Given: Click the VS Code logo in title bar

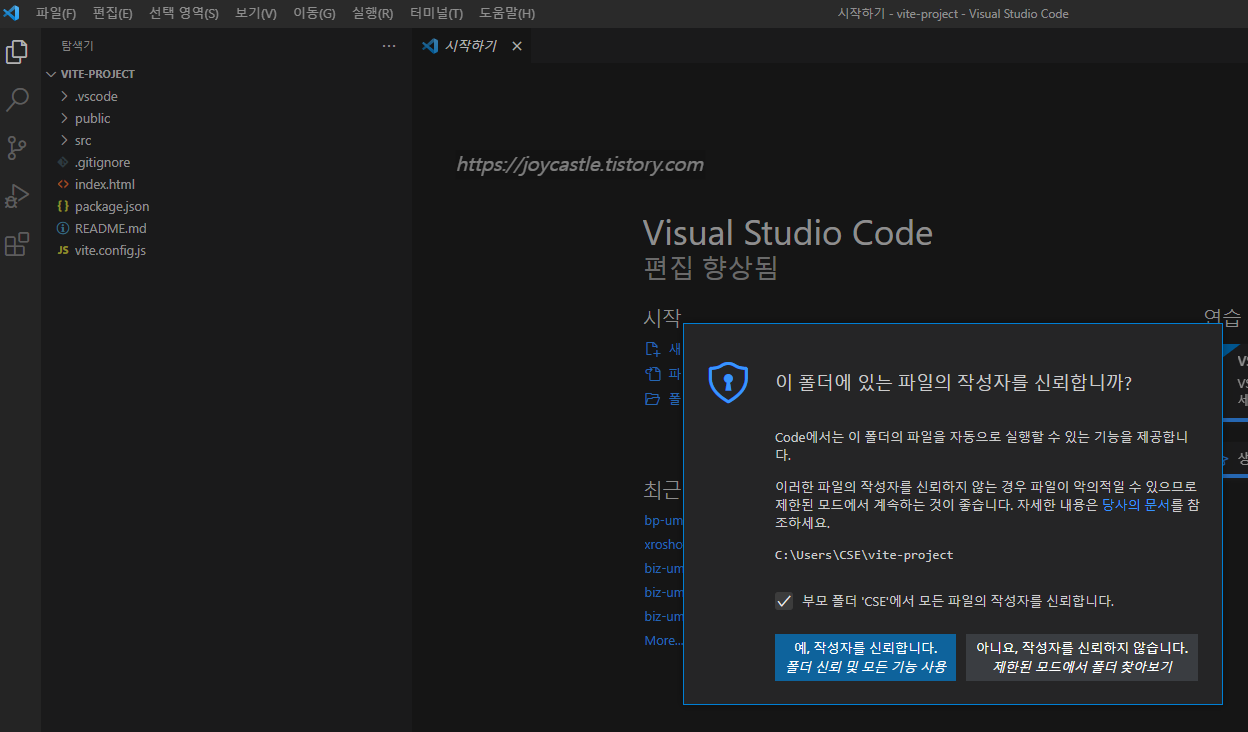Looking at the screenshot, I should point(12,13).
